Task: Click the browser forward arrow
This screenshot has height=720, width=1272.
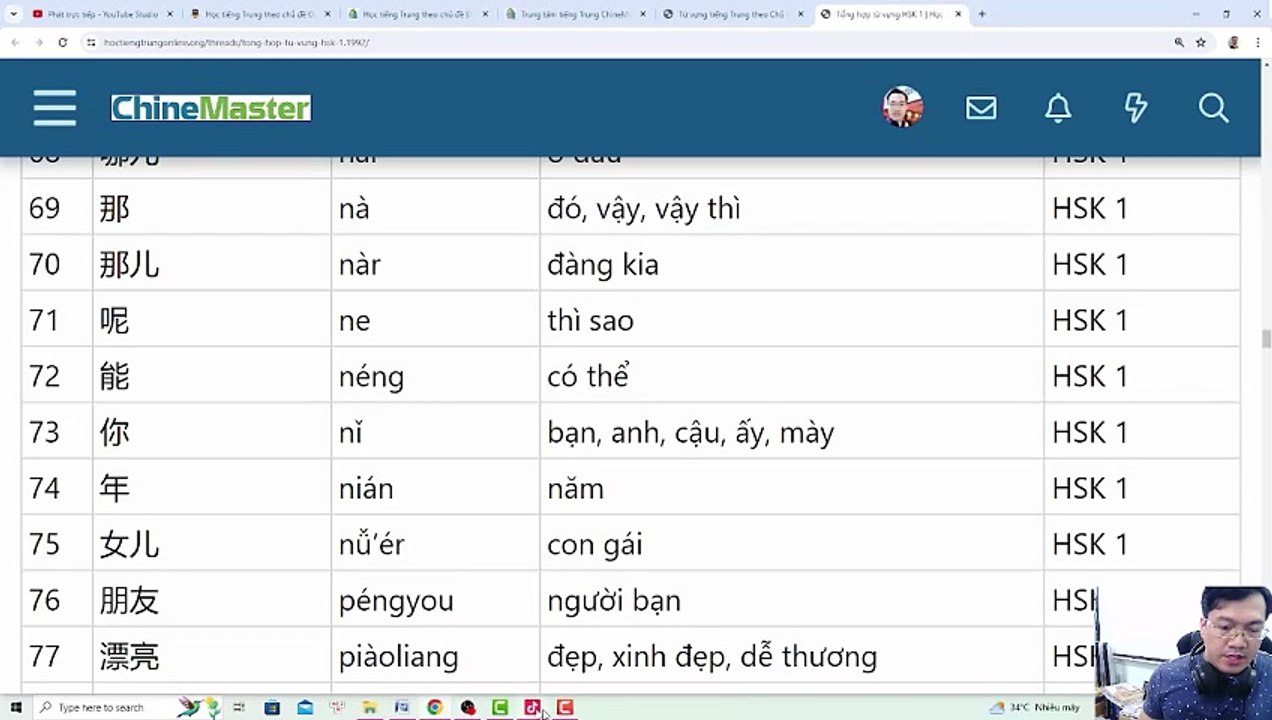Action: (39, 43)
